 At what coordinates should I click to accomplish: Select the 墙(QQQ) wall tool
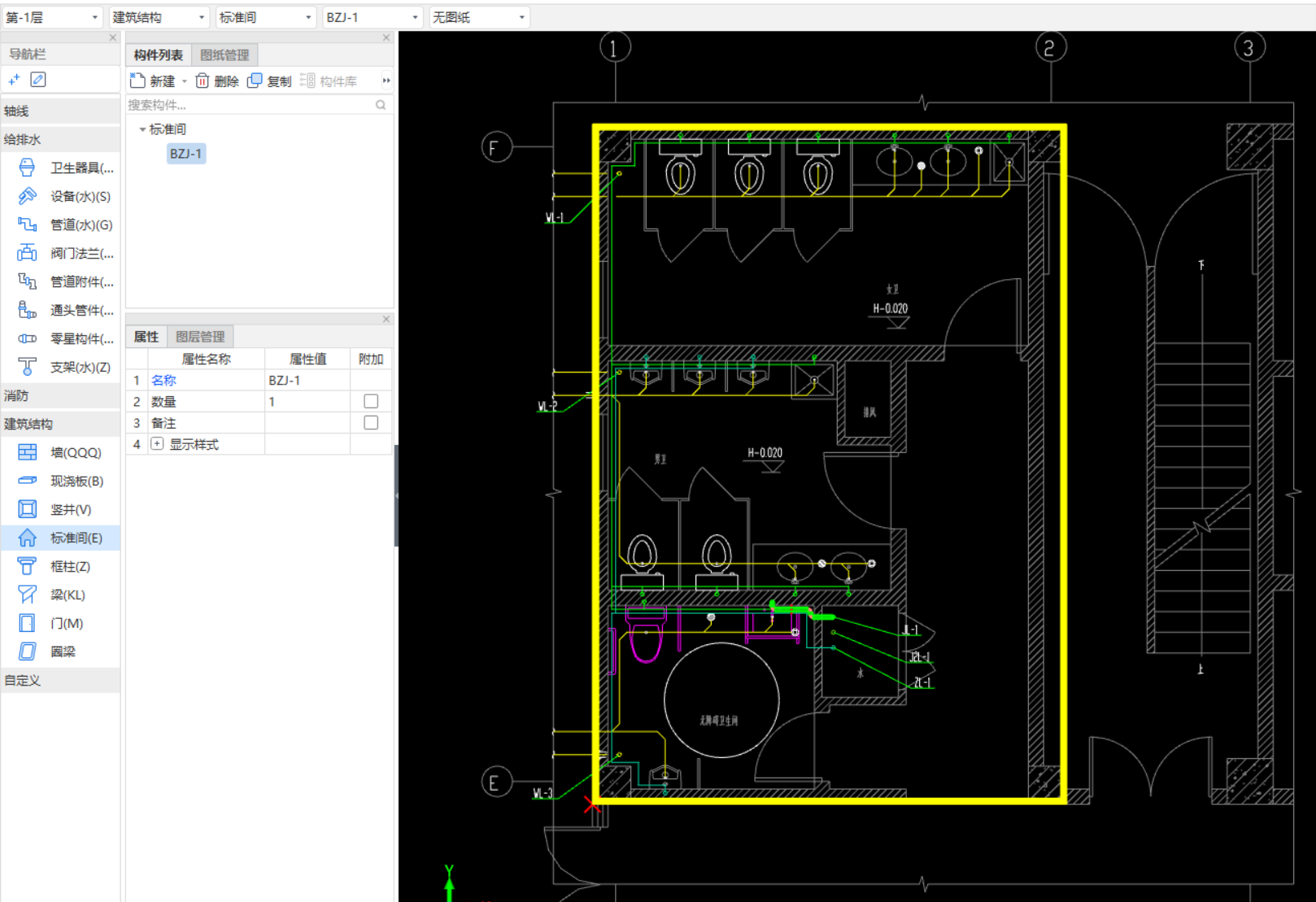(x=61, y=452)
